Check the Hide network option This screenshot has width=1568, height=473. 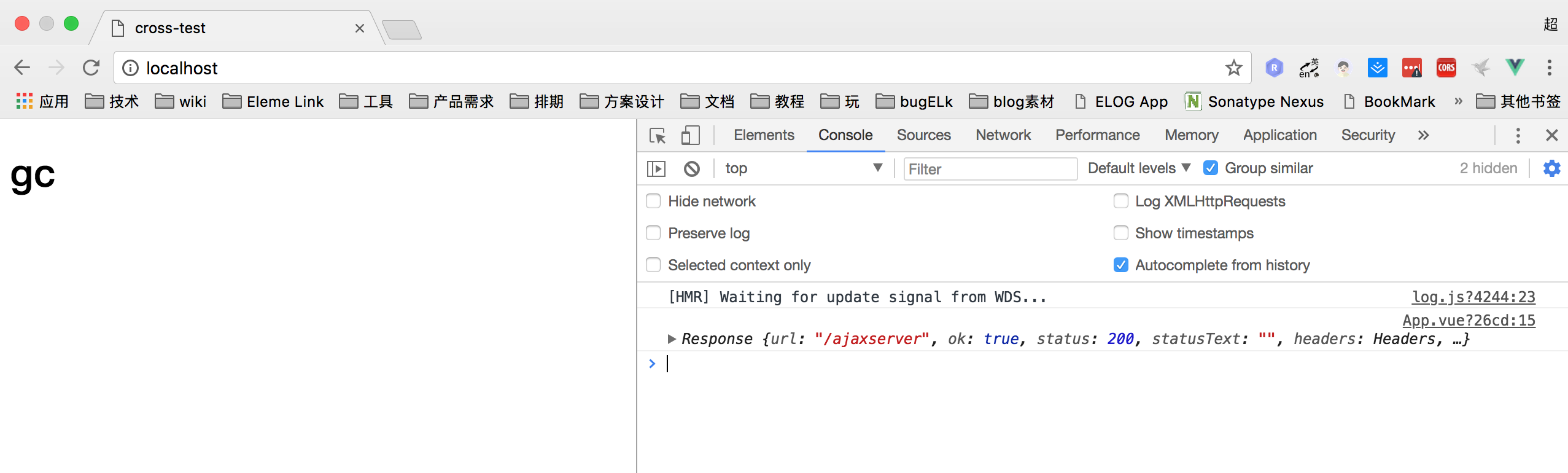tap(654, 201)
